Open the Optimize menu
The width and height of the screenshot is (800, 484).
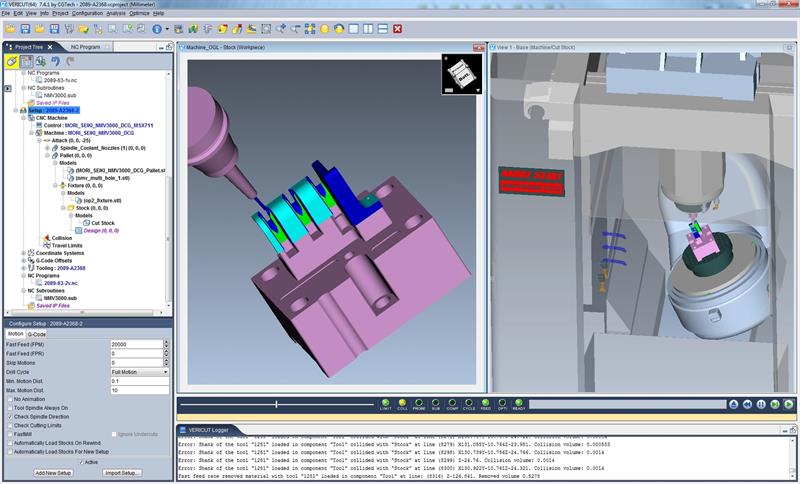click(139, 13)
